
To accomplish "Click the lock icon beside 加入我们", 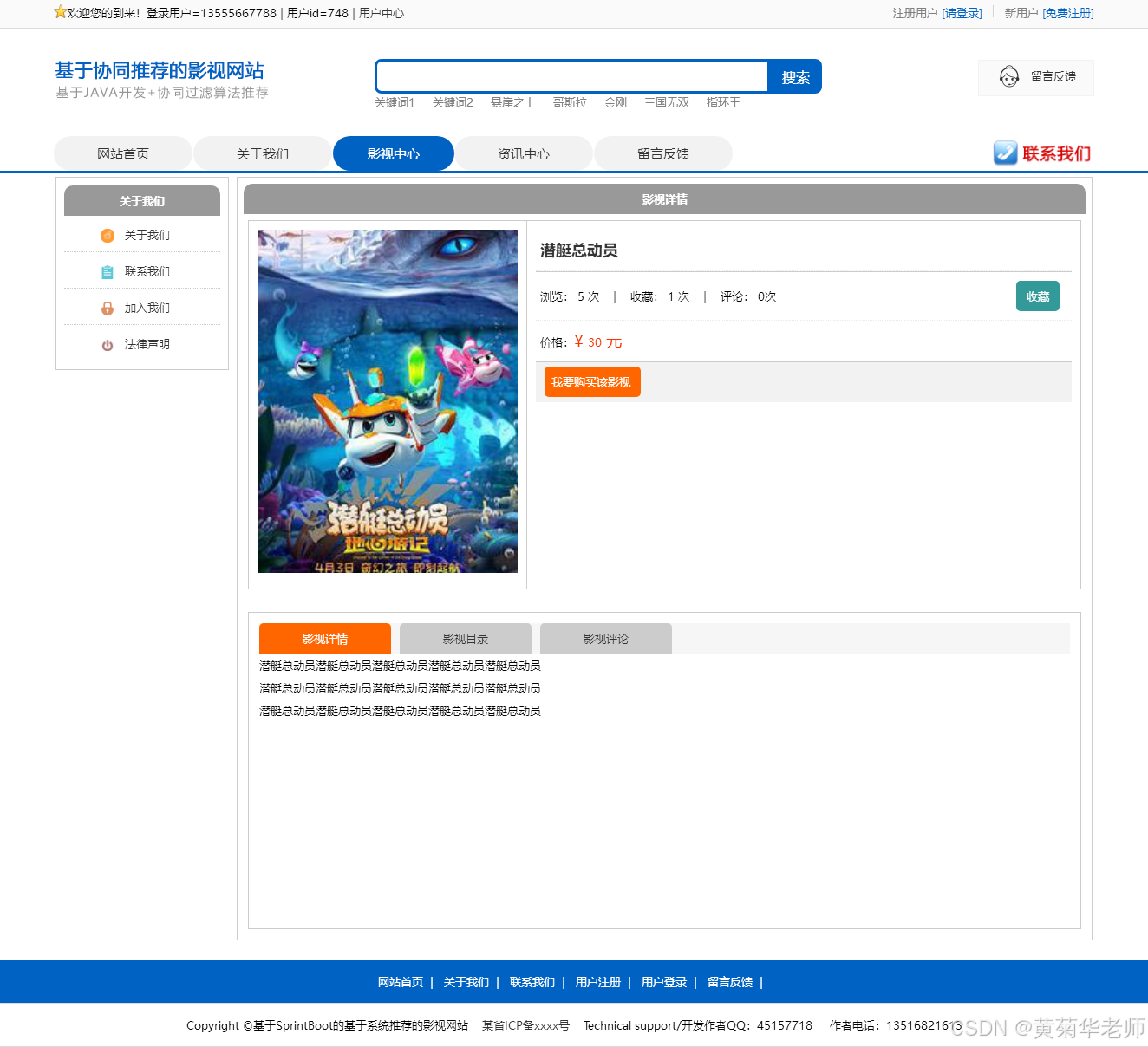I will tap(108, 309).
